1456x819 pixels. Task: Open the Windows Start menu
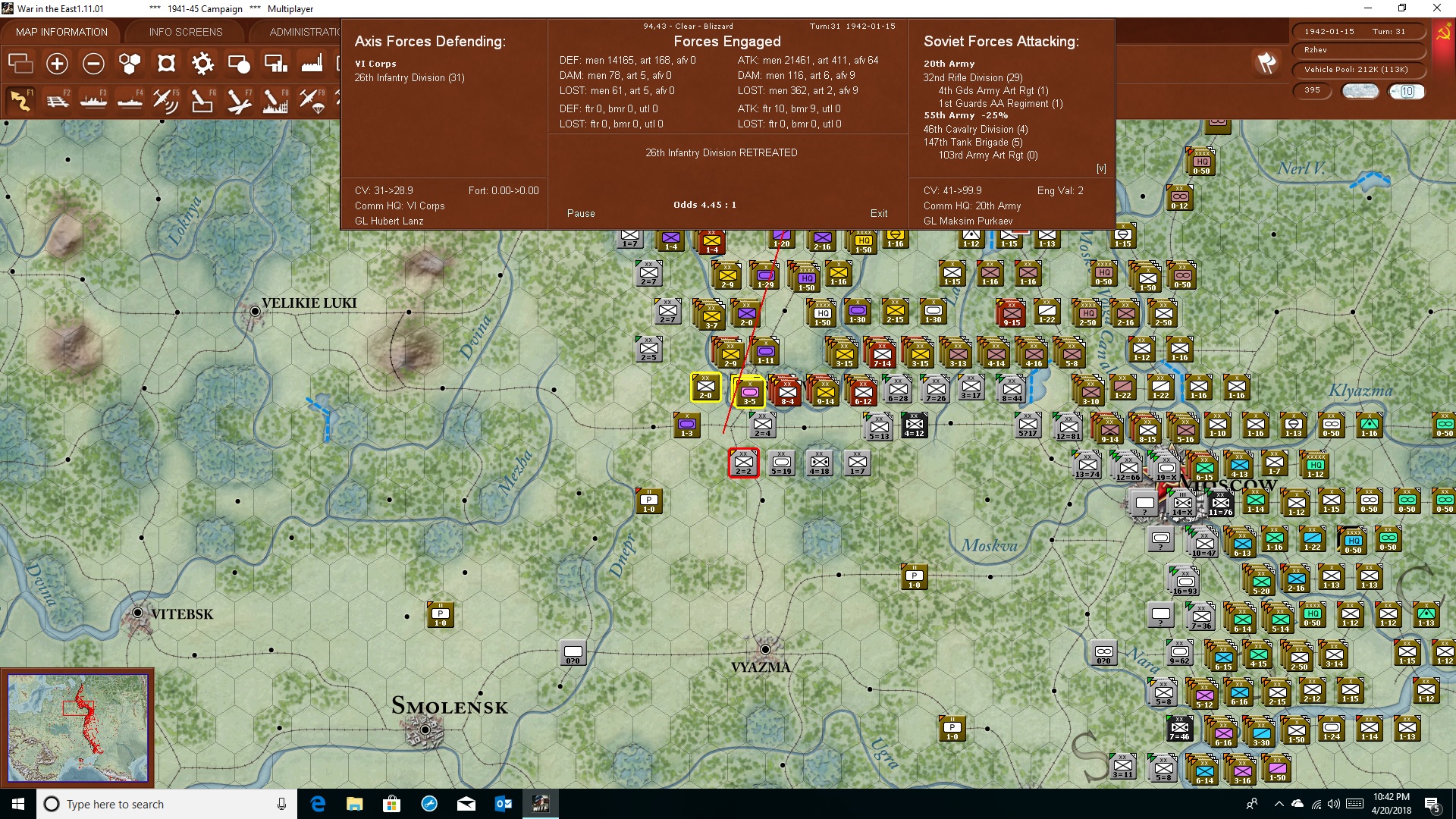point(18,804)
